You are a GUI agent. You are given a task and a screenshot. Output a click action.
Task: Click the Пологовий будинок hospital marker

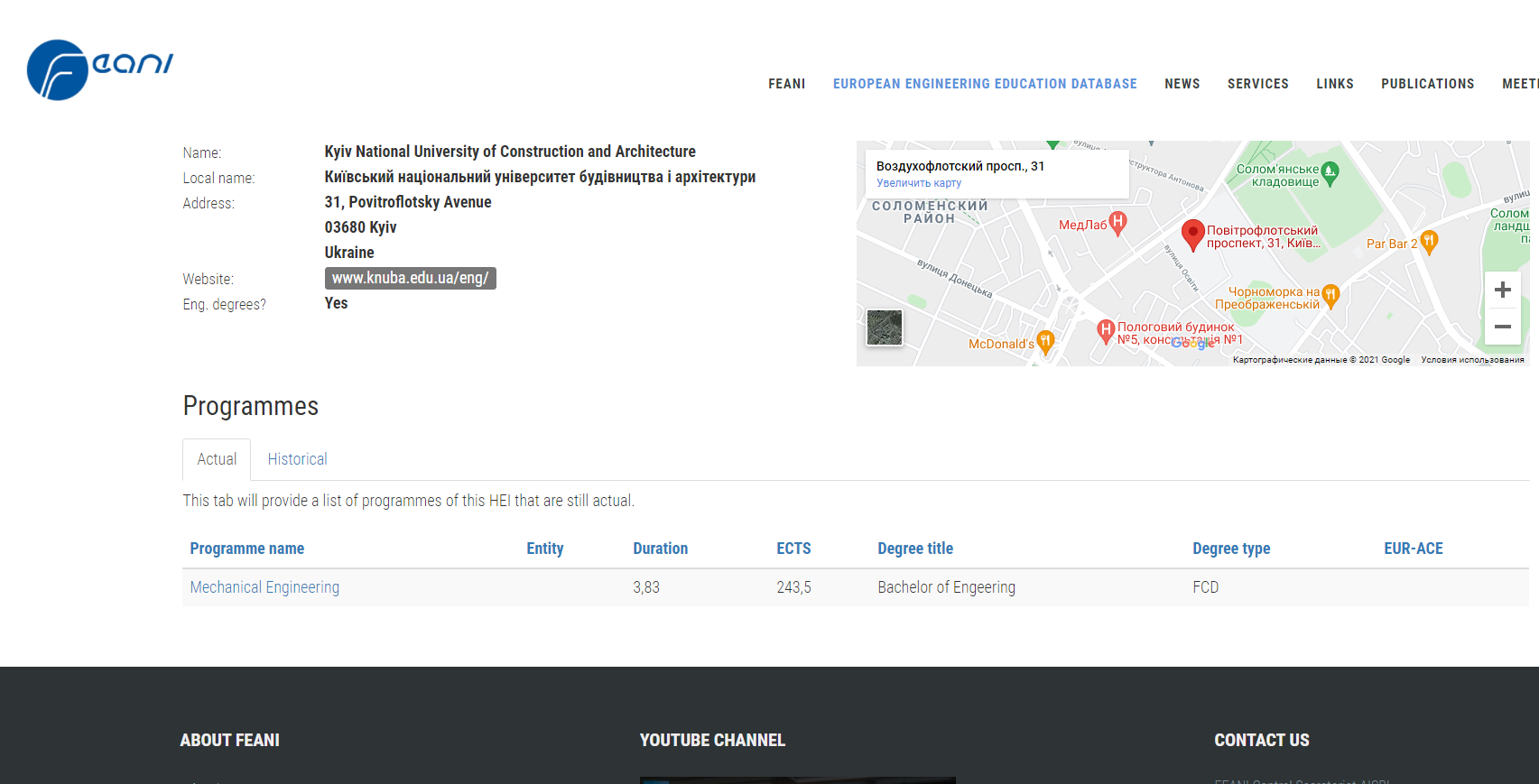(1106, 331)
